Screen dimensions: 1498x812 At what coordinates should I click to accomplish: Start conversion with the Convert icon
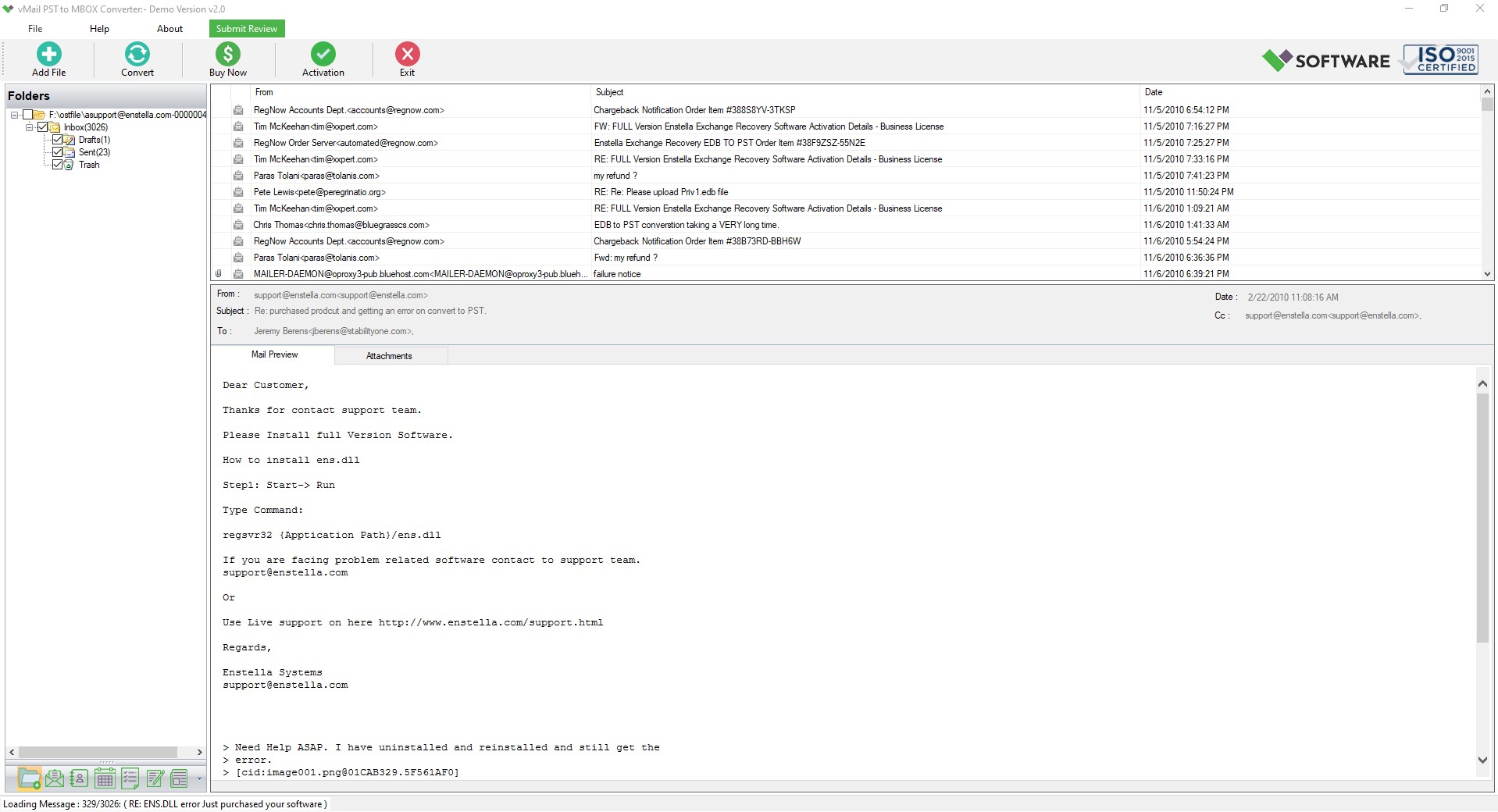pyautogui.click(x=137, y=54)
